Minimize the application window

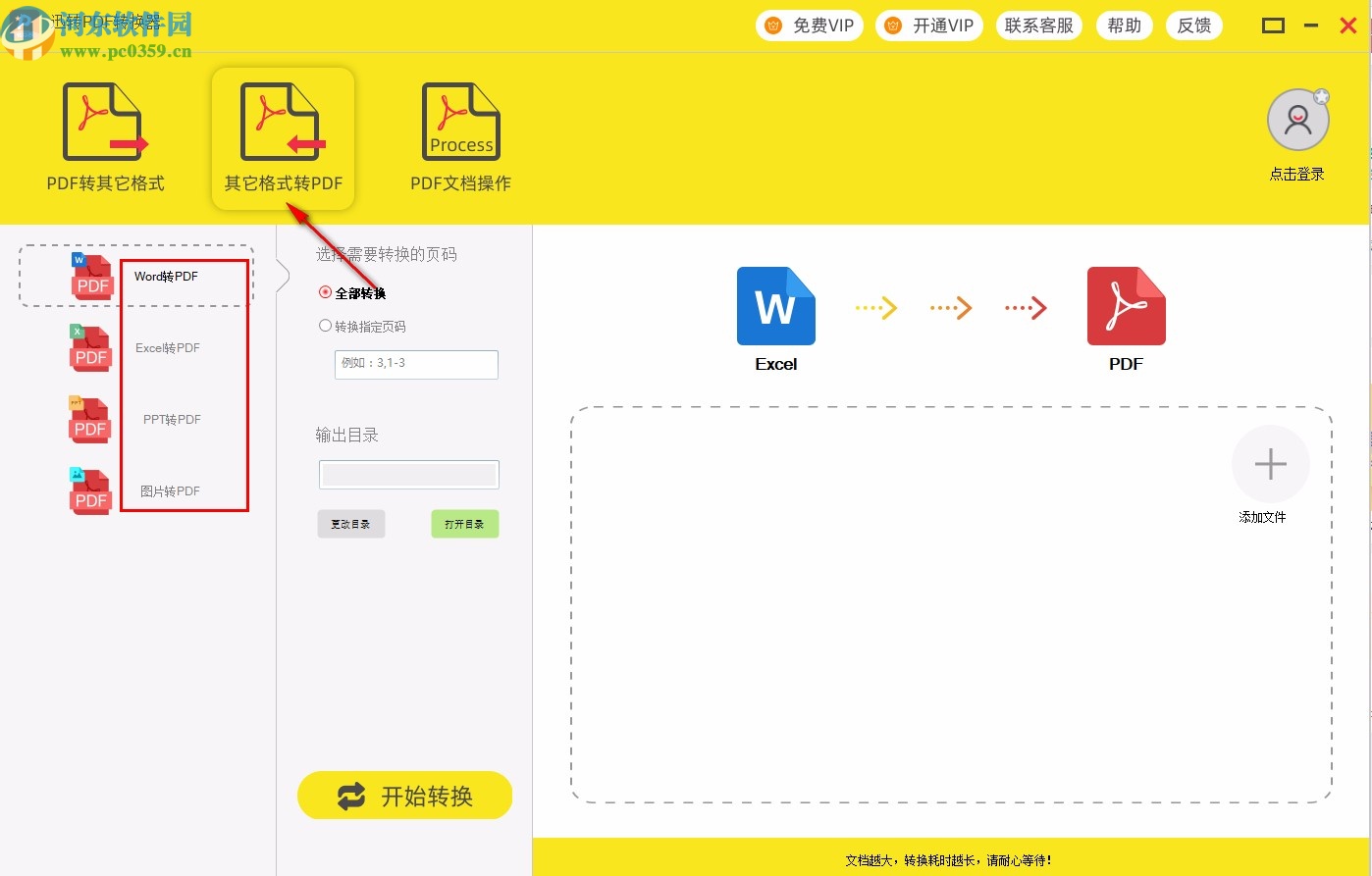[x=1311, y=26]
